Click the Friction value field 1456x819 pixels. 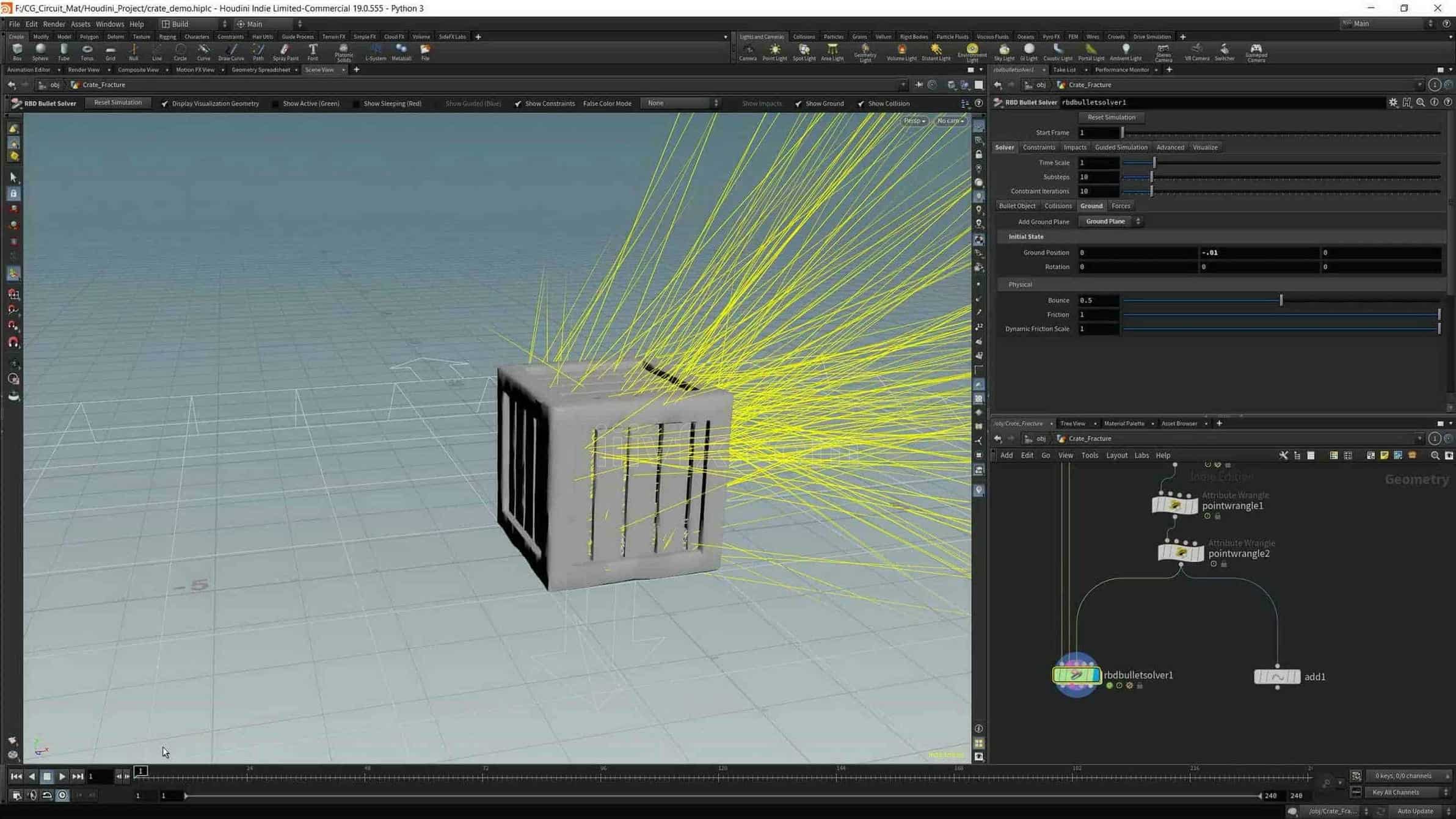coord(1097,315)
